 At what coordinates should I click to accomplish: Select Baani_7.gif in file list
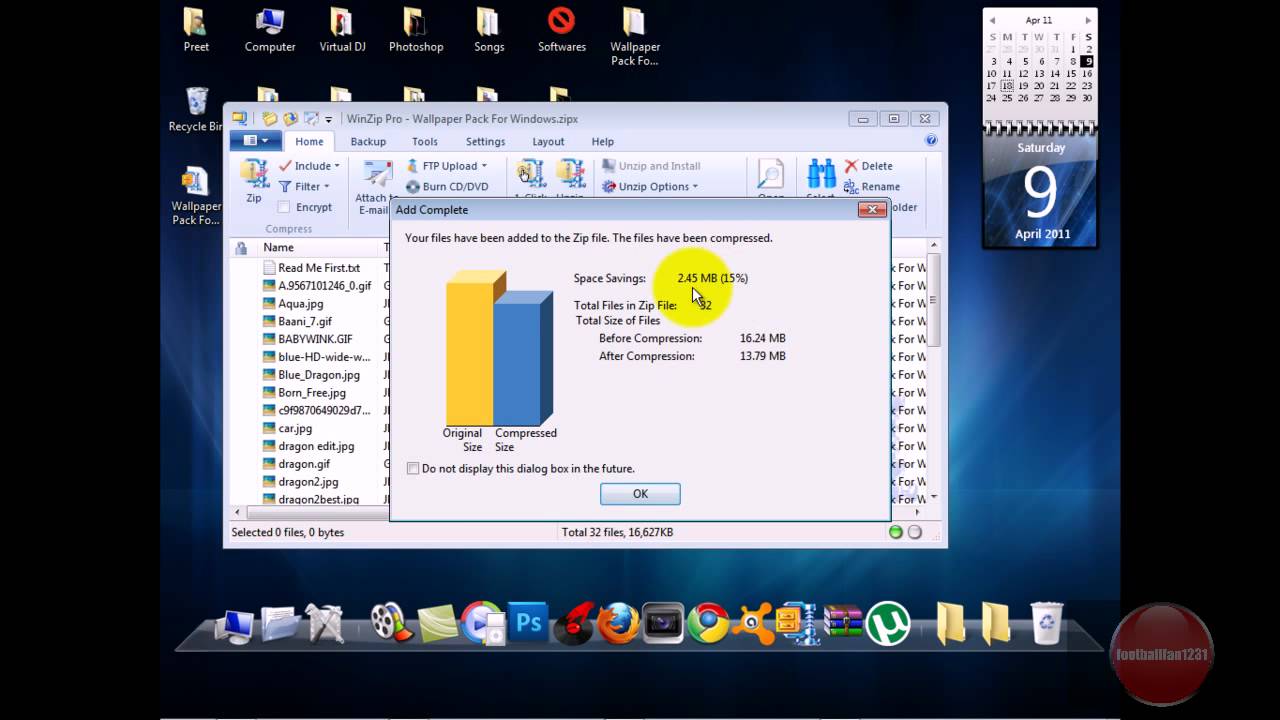click(x=304, y=322)
